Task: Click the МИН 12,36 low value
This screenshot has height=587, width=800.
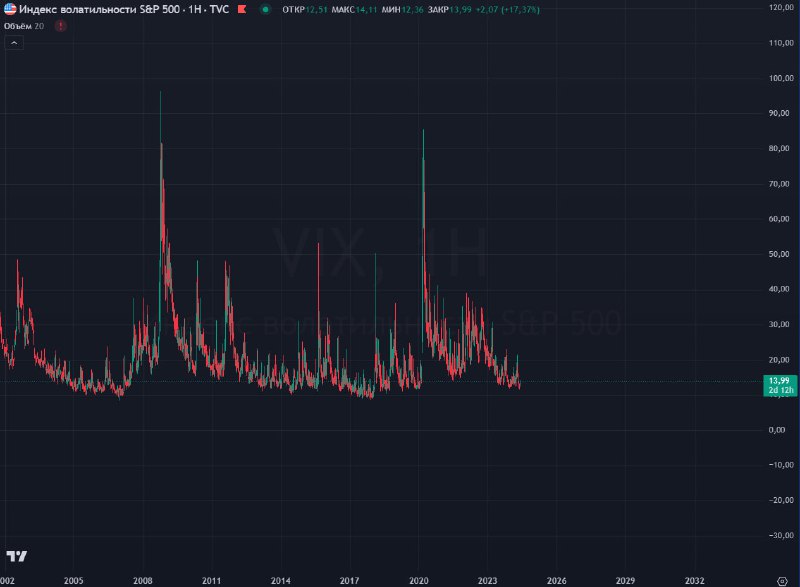Action: (403, 10)
